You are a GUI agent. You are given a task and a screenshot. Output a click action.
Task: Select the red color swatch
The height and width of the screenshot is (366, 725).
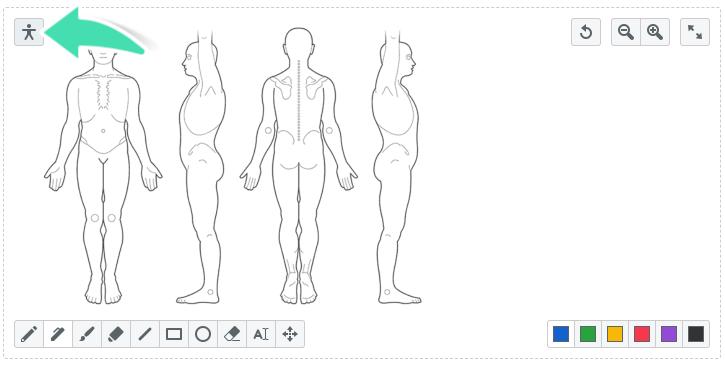(642, 334)
